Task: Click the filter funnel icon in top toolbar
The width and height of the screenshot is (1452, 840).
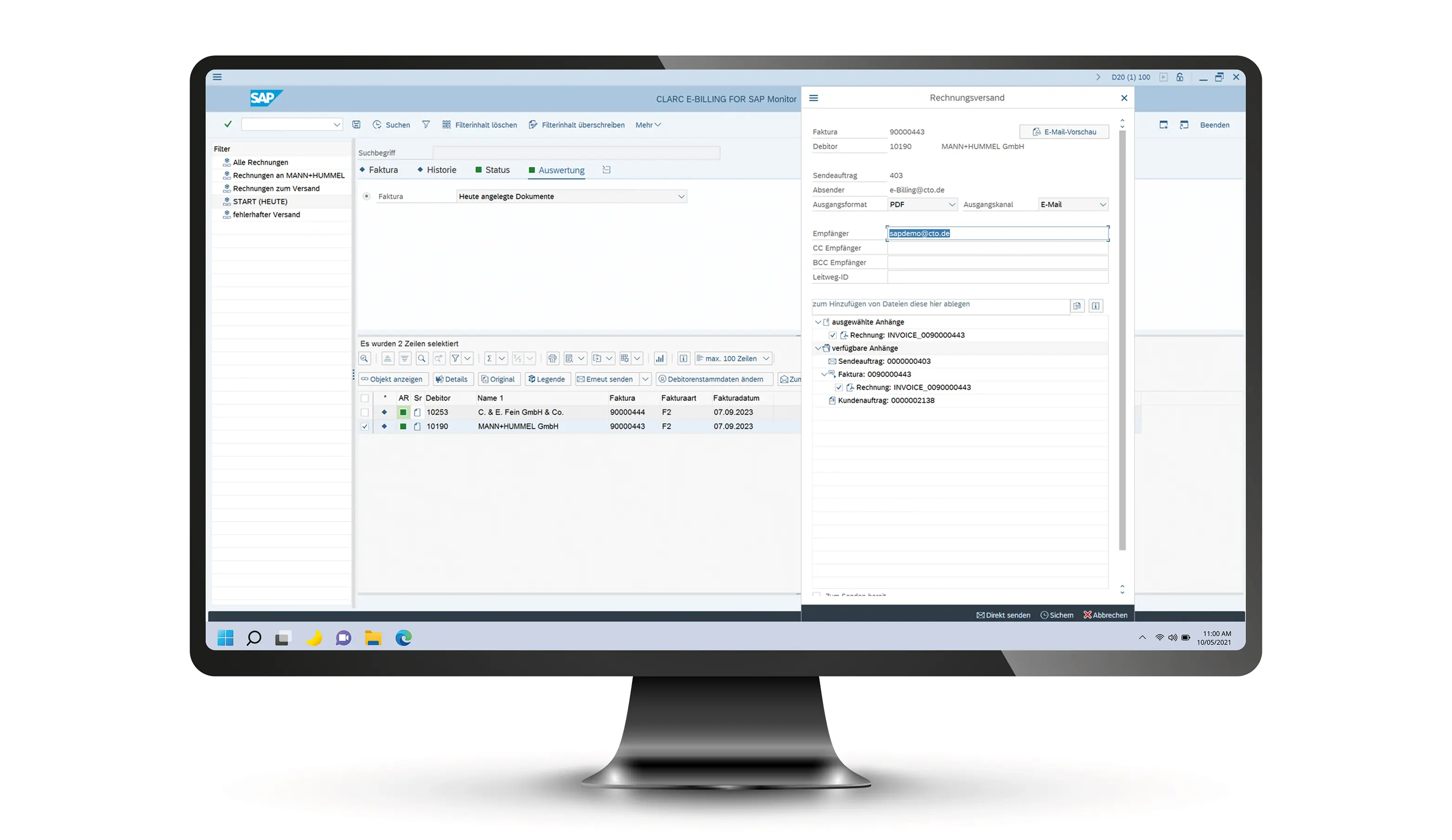Action: coord(426,125)
